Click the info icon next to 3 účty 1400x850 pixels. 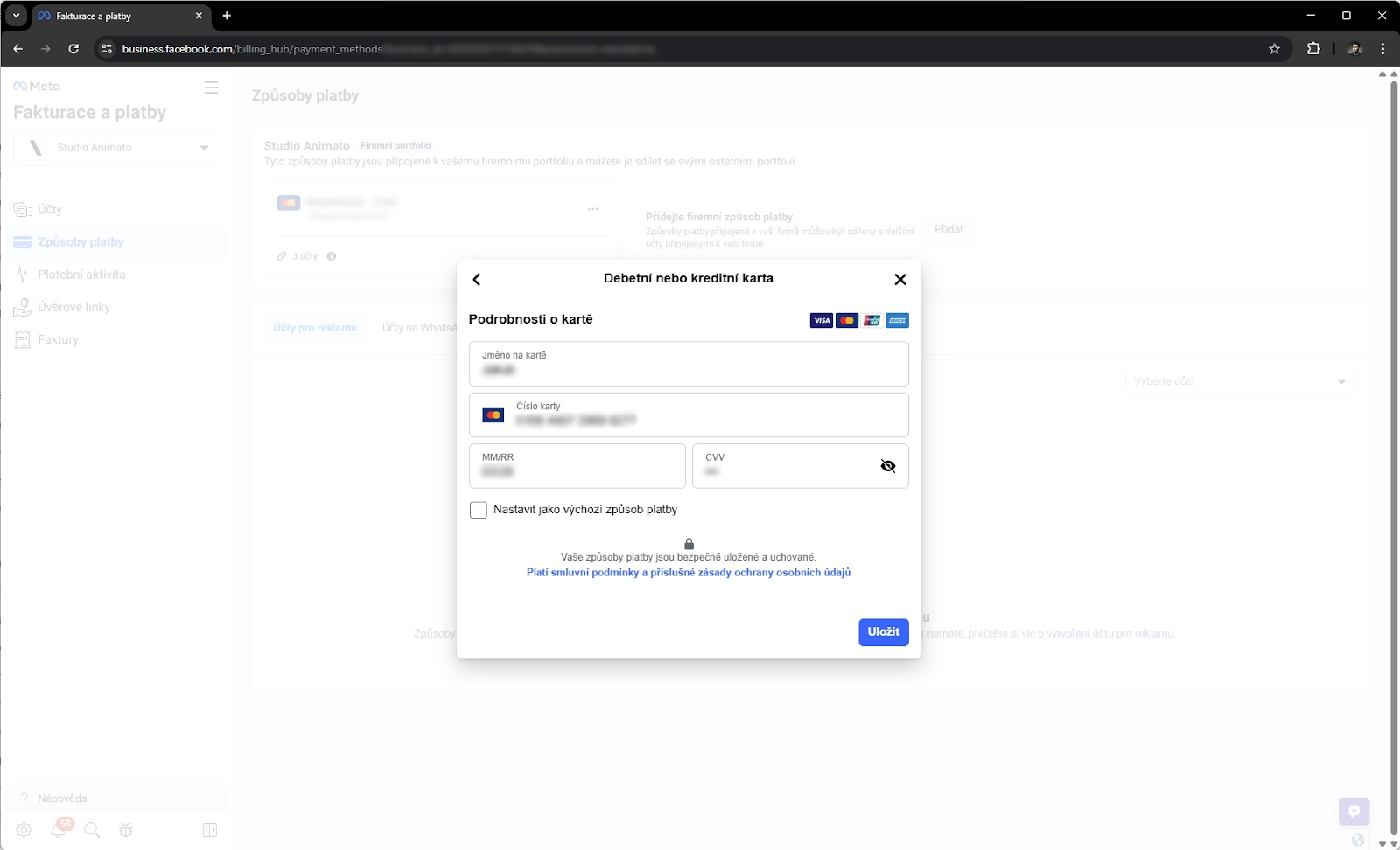pos(332,256)
